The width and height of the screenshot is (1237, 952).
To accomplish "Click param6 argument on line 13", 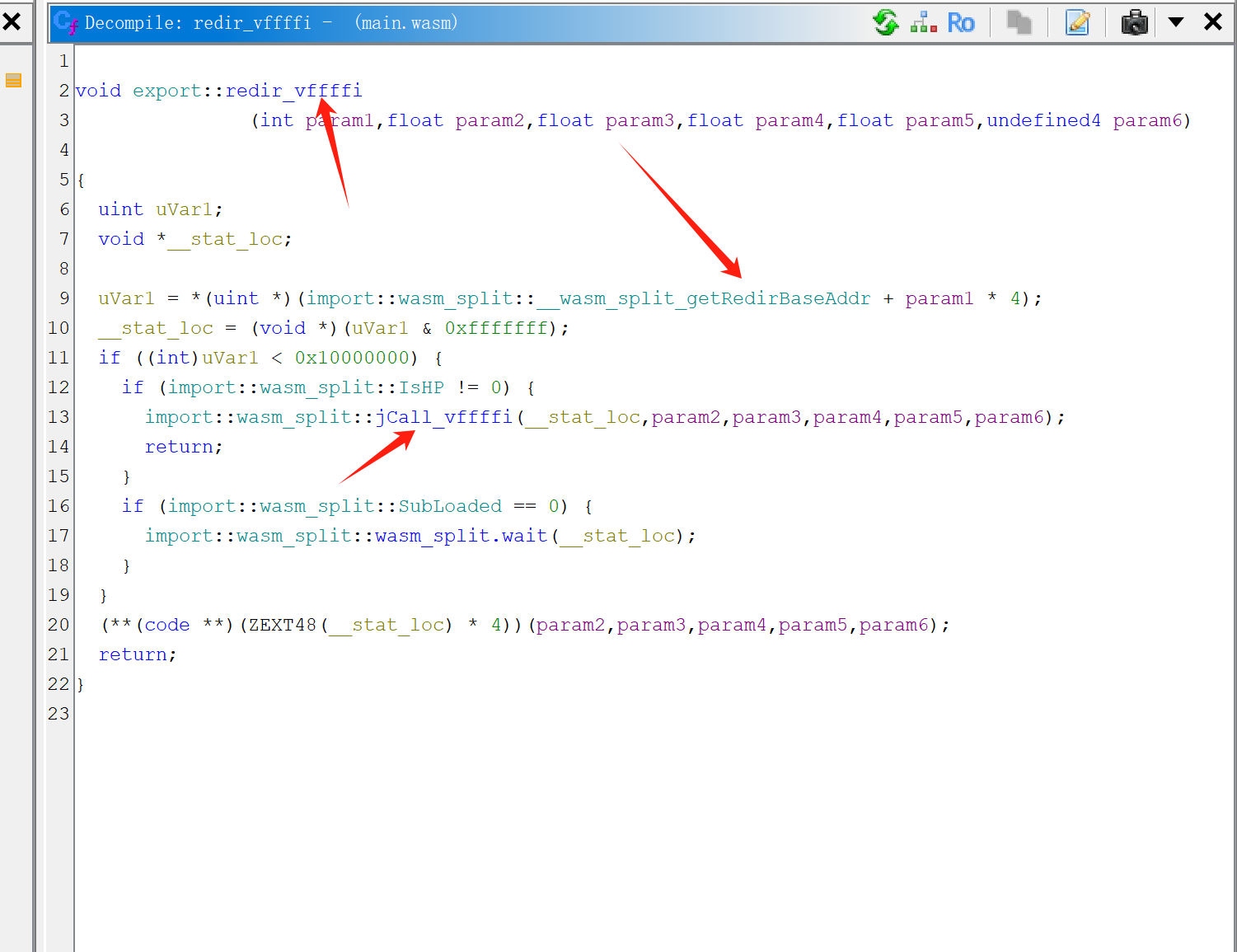I will tap(1009, 417).
